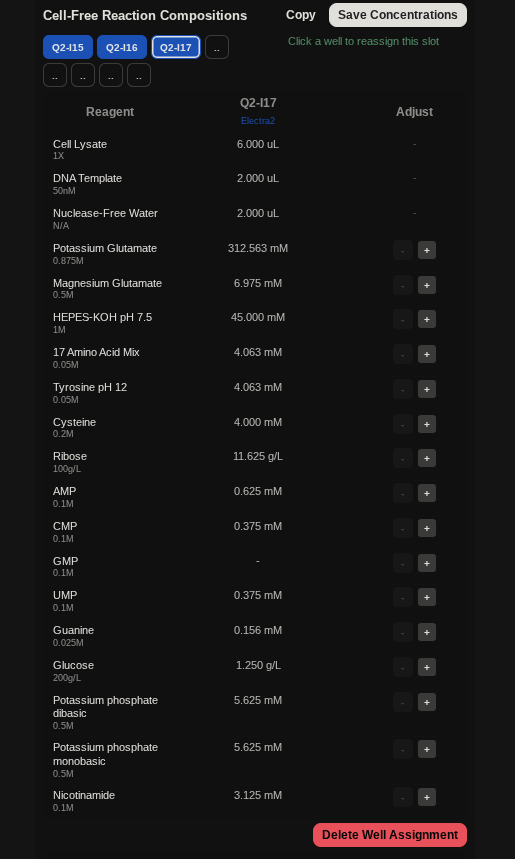Image resolution: width=515 pixels, height=859 pixels.
Task: Copy the reaction composition
Action: 301,15
